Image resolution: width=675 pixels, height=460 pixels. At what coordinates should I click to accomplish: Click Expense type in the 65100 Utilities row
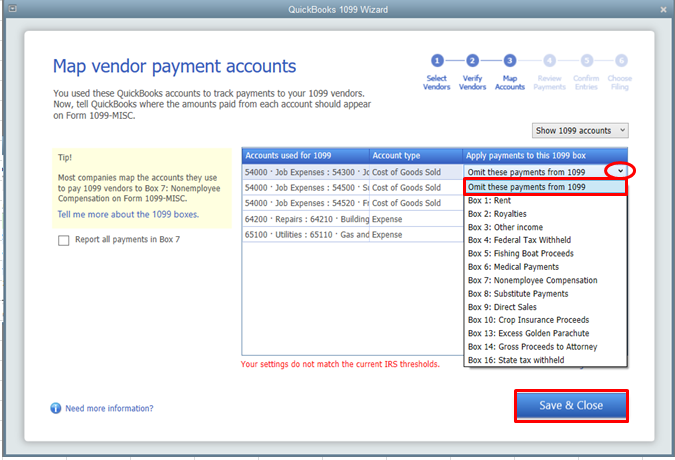point(387,235)
